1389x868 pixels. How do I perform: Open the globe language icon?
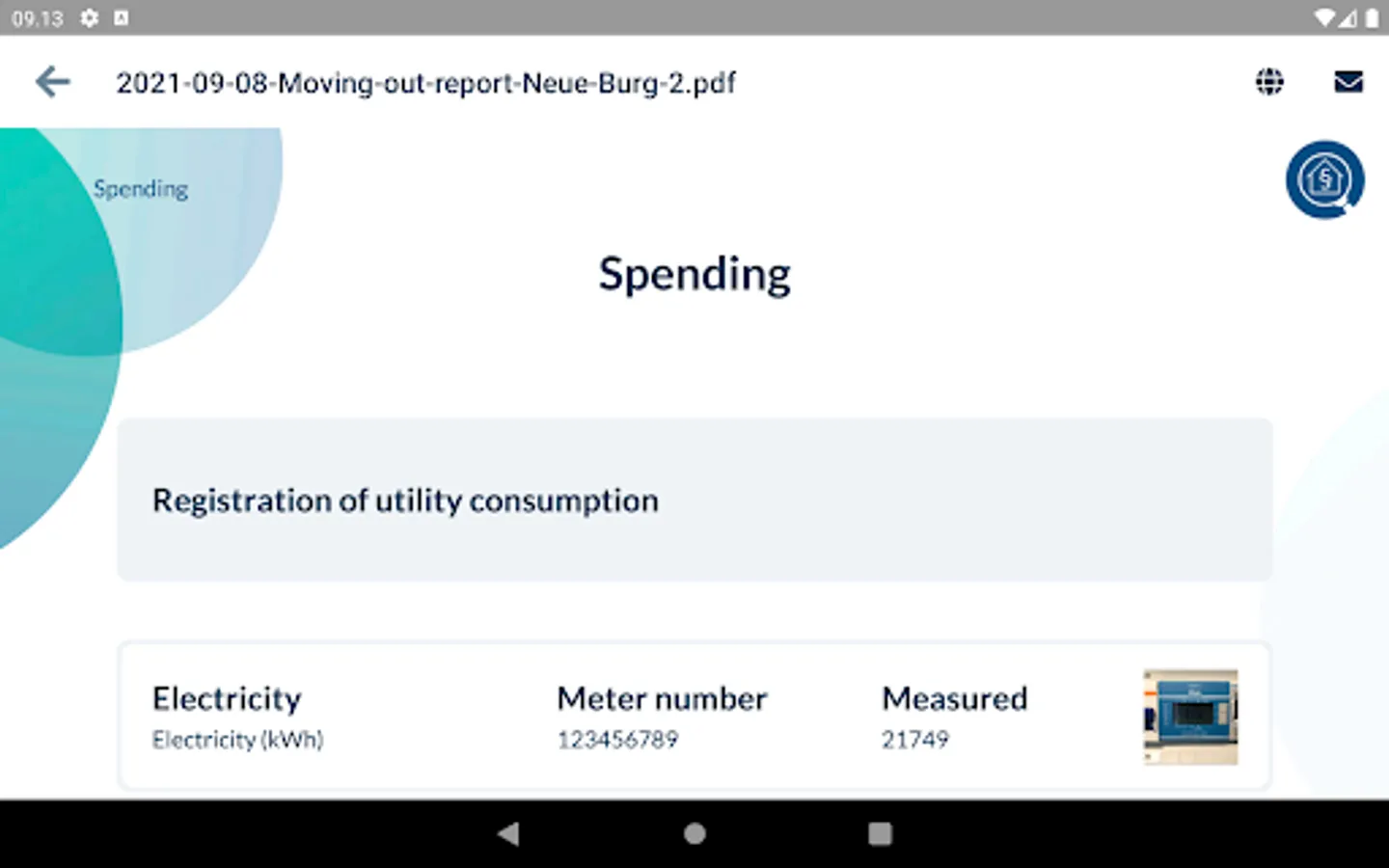[1269, 82]
